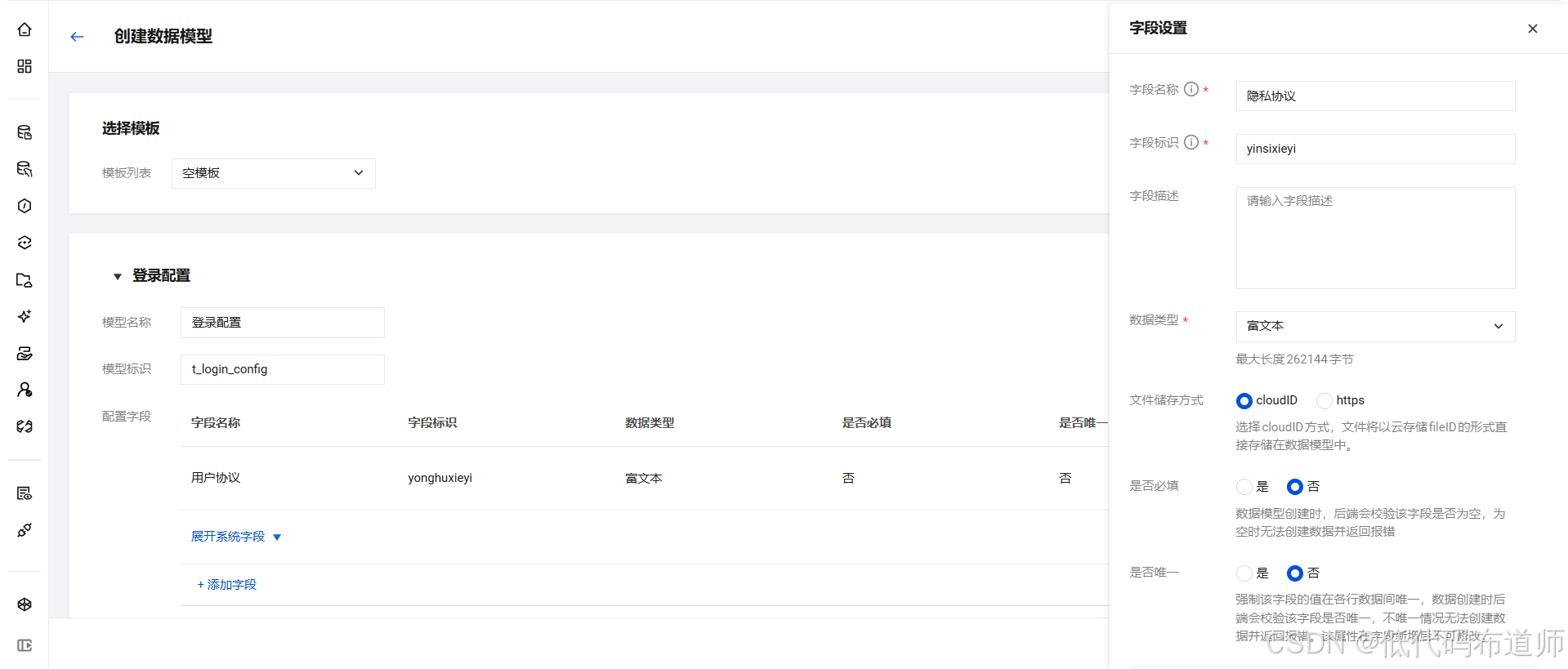Expand 展开系统字段 link
The width and height of the screenshot is (1568, 669).
tap(236, 537)
